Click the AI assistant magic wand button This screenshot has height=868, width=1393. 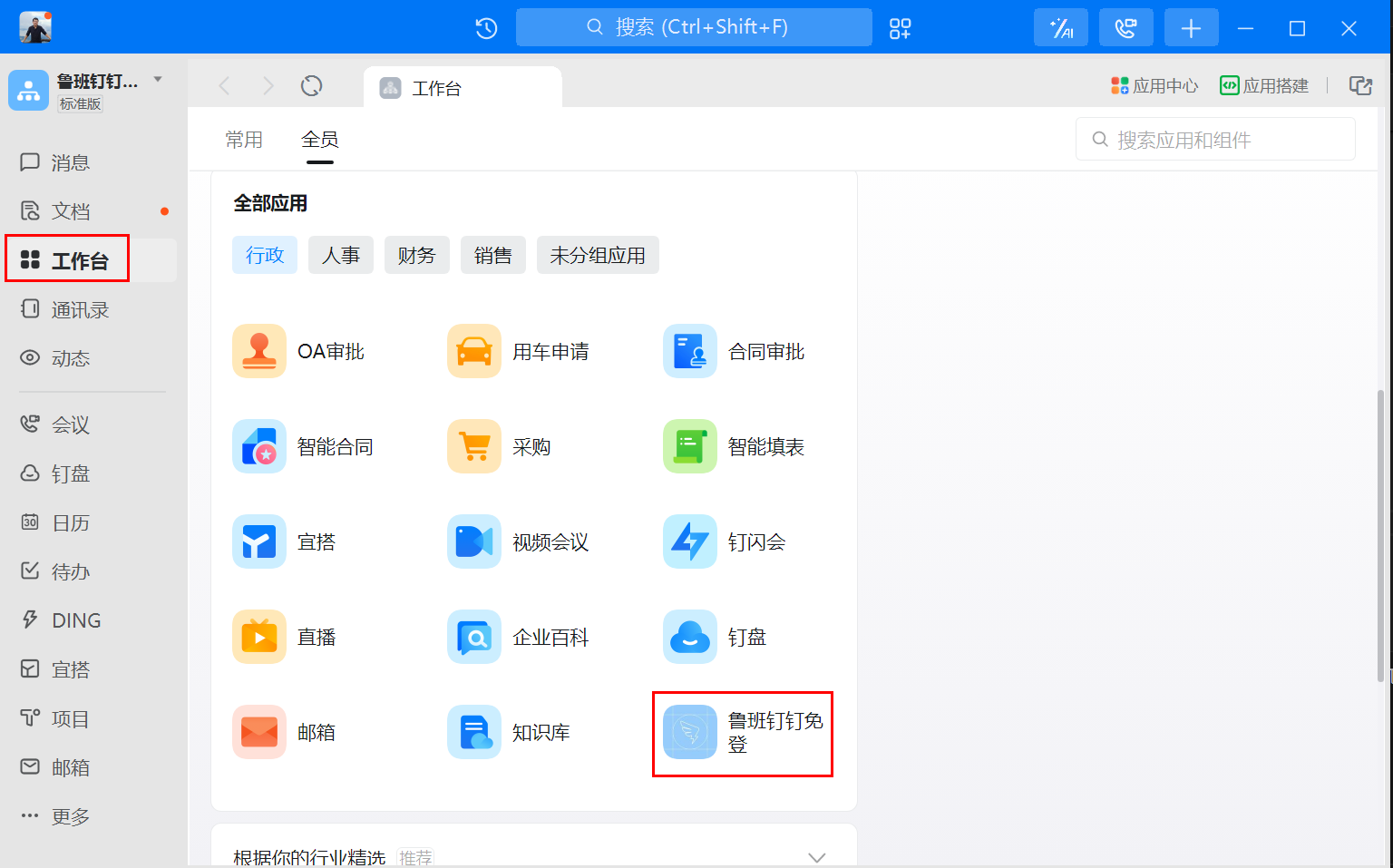pos(1061,28)
